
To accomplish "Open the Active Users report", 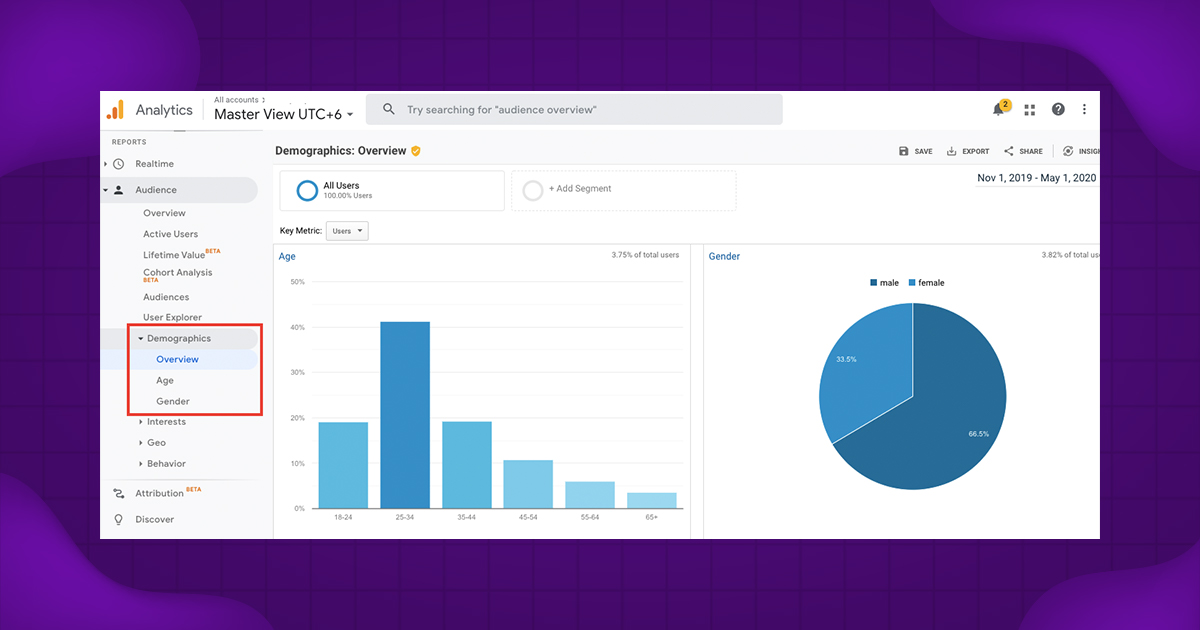I will 170,234.
